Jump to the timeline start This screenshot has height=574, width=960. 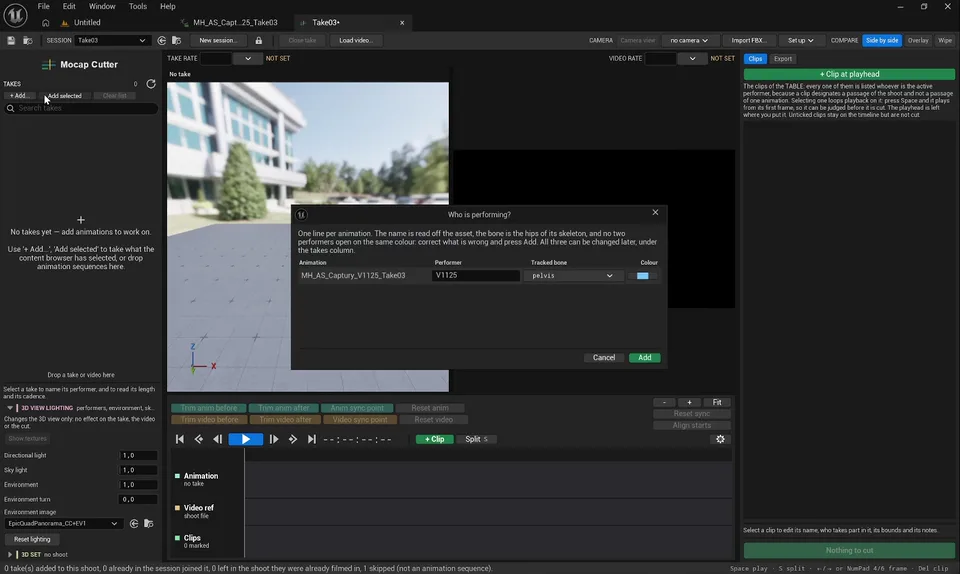[180, 439]
